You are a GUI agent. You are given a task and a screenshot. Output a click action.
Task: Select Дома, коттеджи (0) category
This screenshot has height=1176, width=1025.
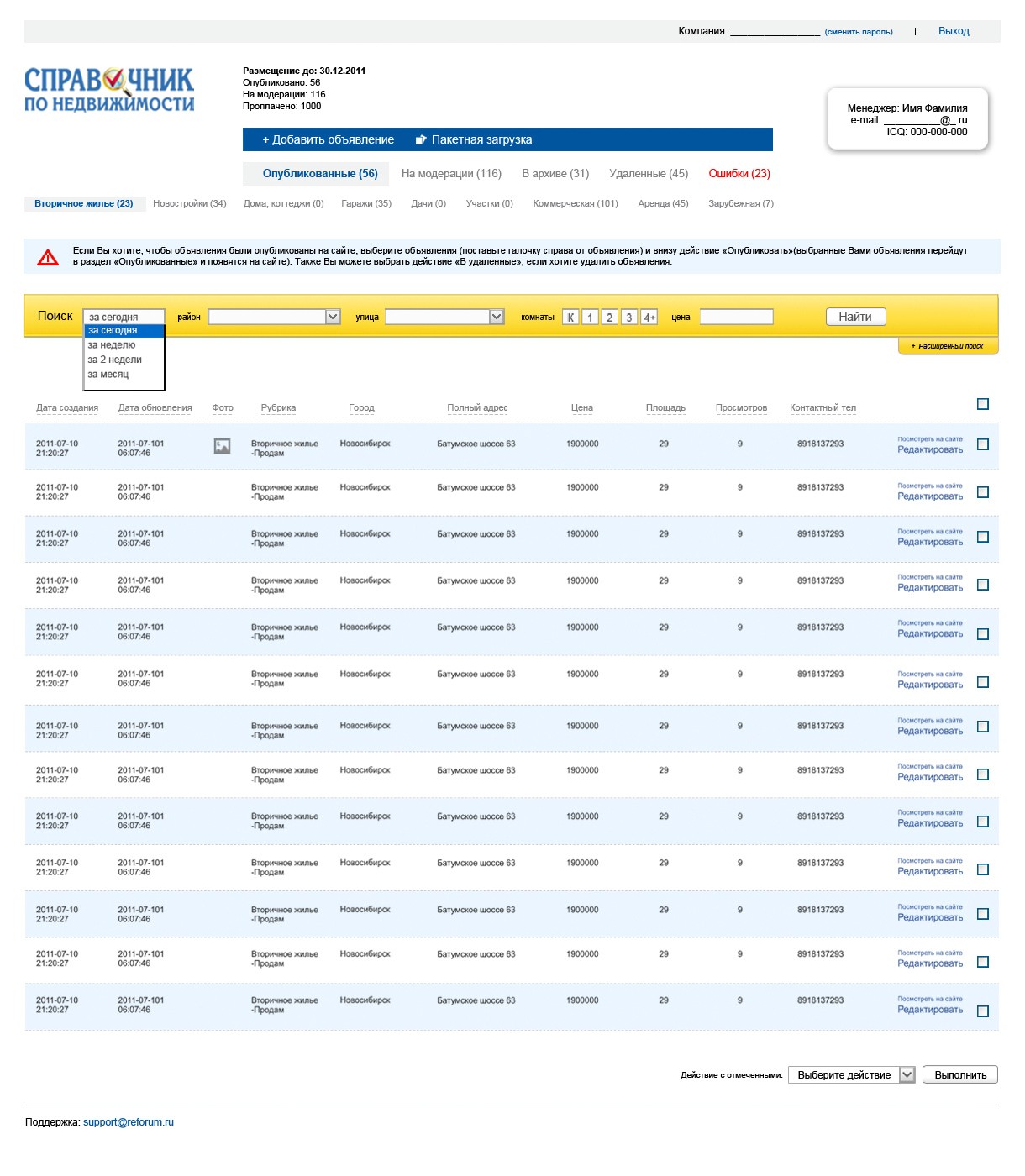pos(283,203)
